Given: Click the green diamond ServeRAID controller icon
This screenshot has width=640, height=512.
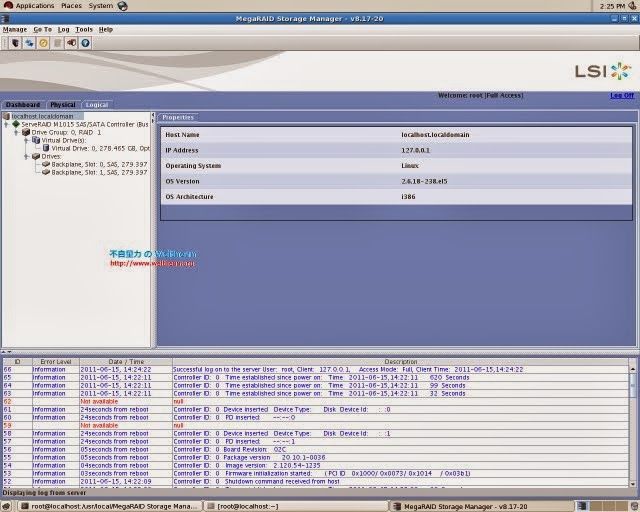Looking at the screenshot, I should [16, 124].
